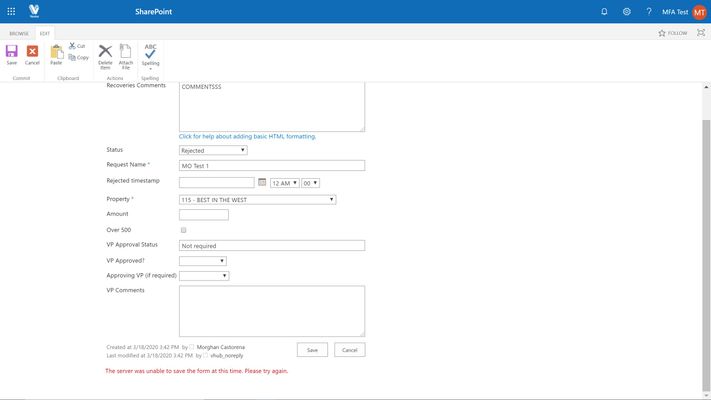Screen dimensions: 711x400
Task: Toggle focus on content icon
Action: [x=701, y=33]
